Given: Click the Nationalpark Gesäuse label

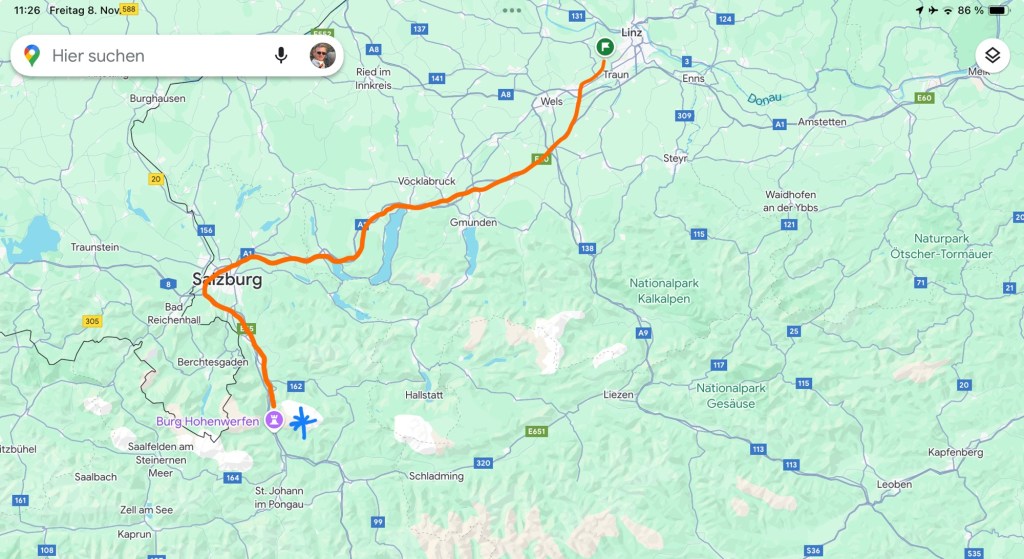Looking at the screenshot, I should click(x=731, y=396).
